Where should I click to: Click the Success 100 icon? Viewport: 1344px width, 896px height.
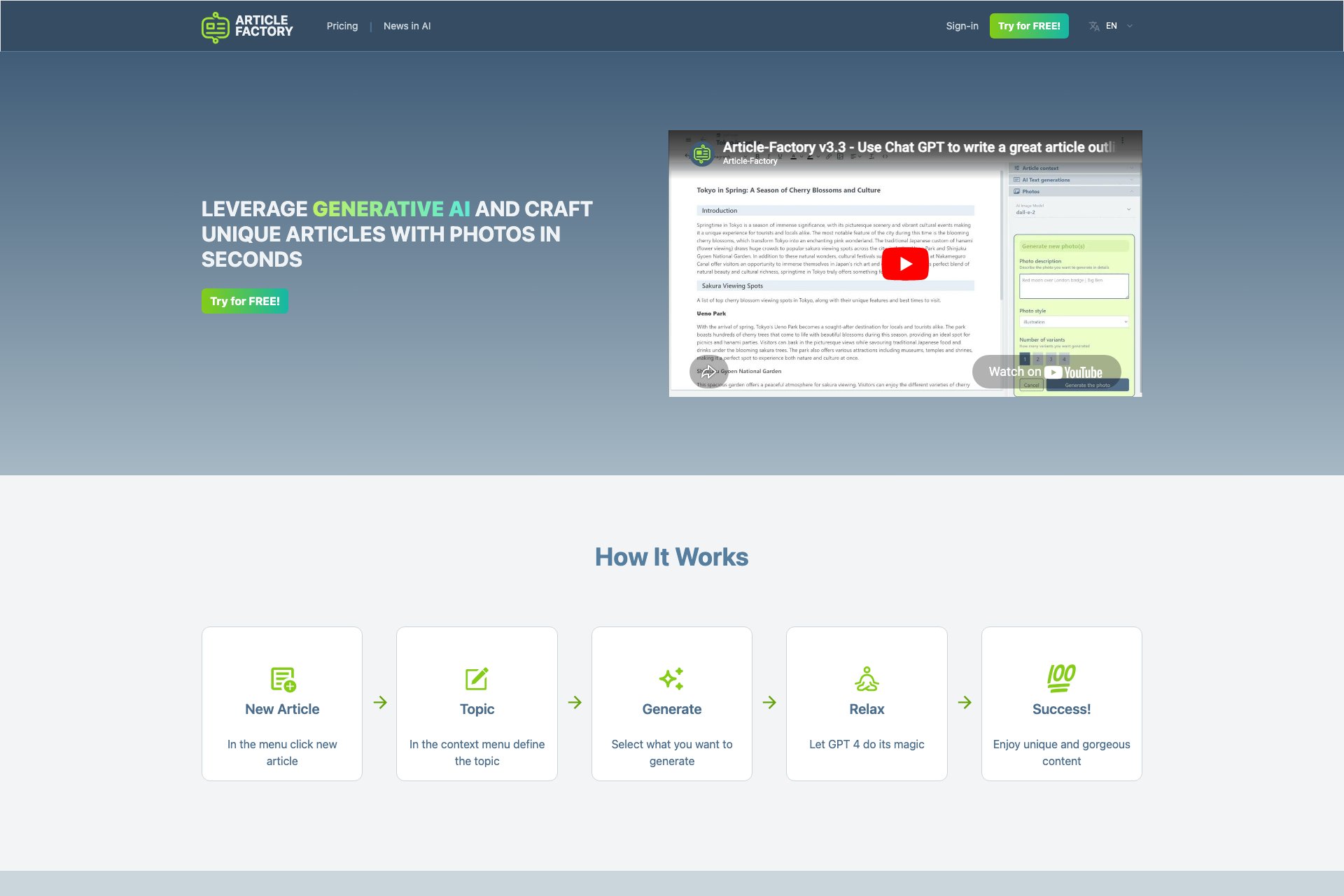pyautogui.click(x=1061, y=678)
